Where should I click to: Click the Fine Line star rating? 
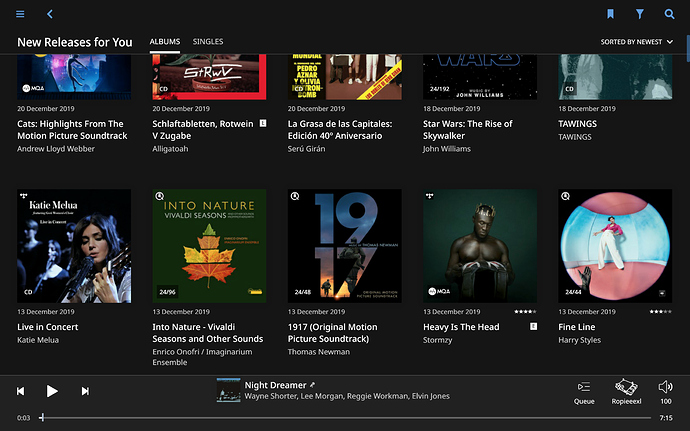(x=661, y=312)
